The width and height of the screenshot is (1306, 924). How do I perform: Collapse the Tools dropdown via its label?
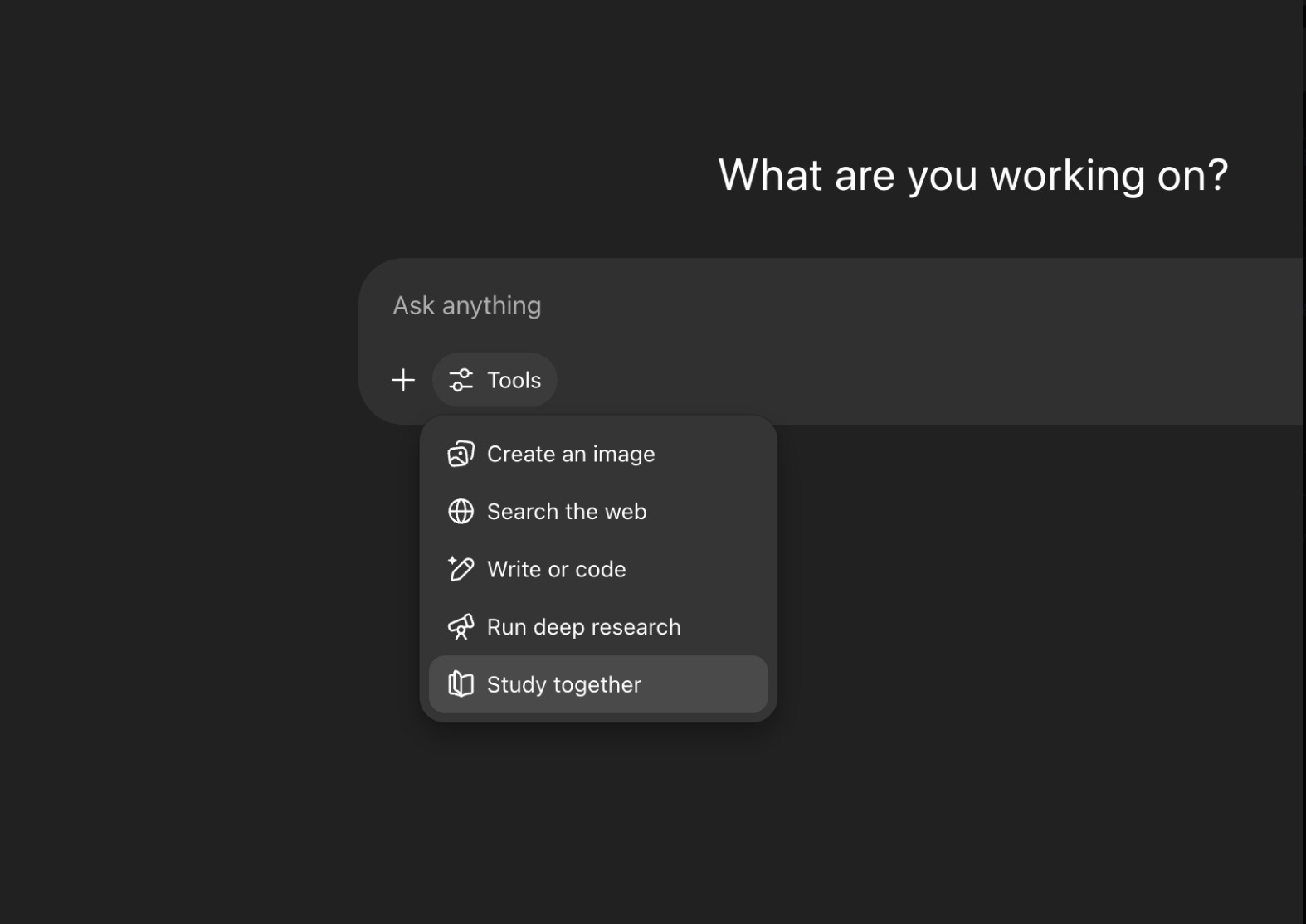[514, 380]
